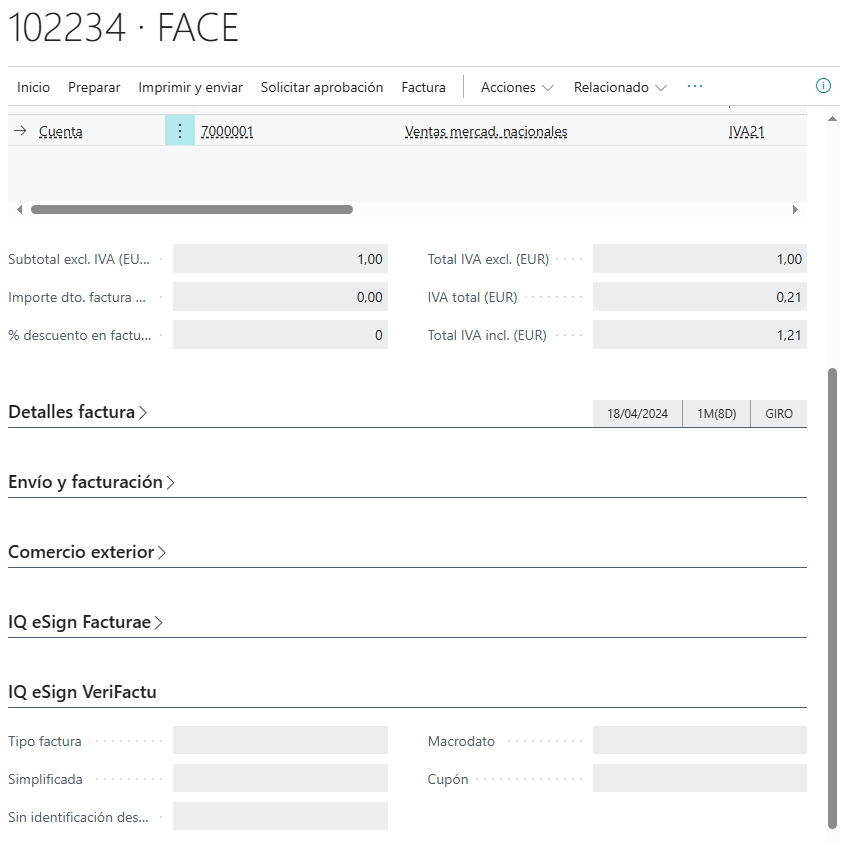Open account number 7000001 link
Screen dimensions: 853x844
227,131
